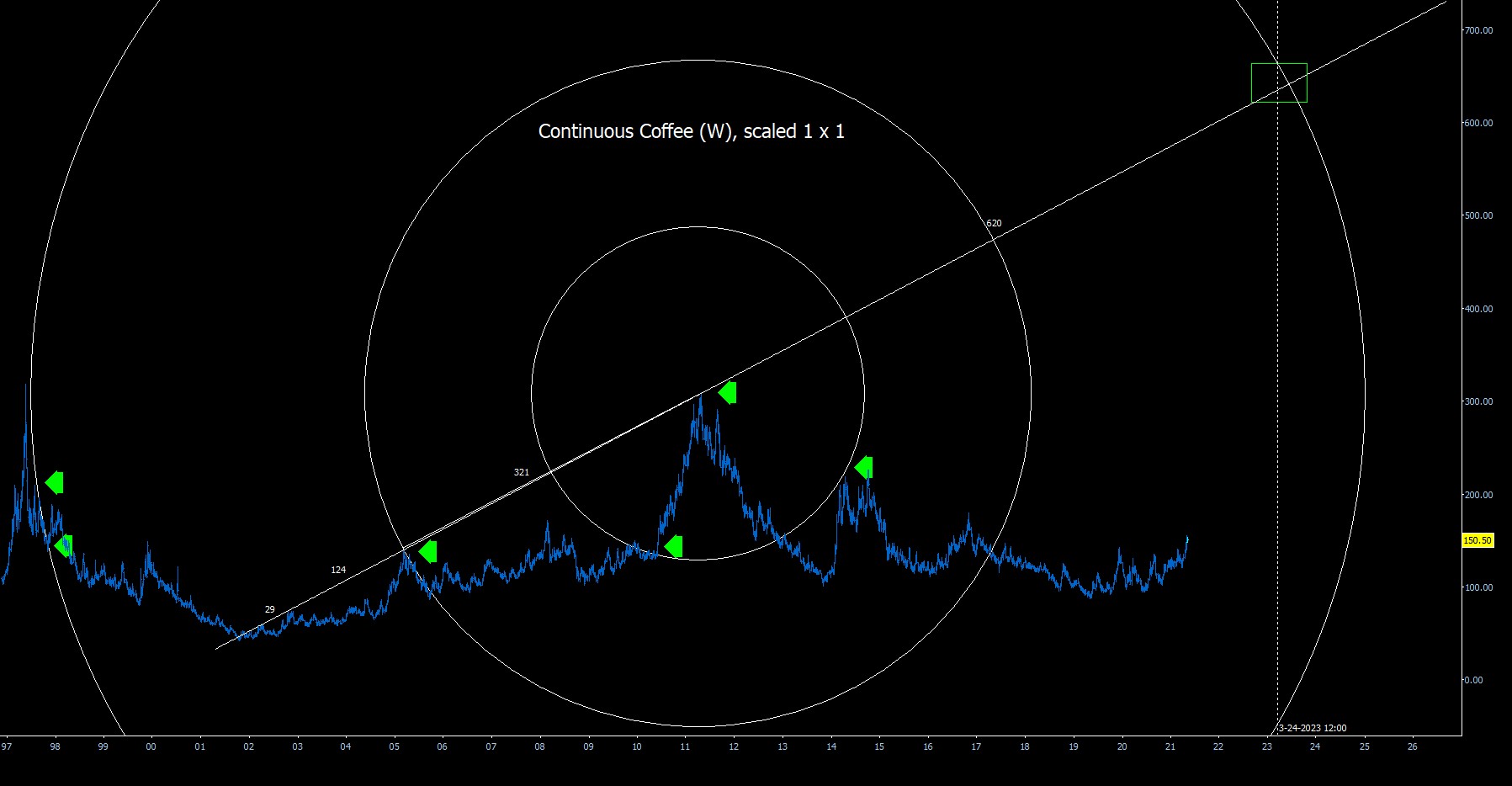This screenshot has height=786, width=1512.
Task: Click the '124' trendline label
Action: click(338, 570)
